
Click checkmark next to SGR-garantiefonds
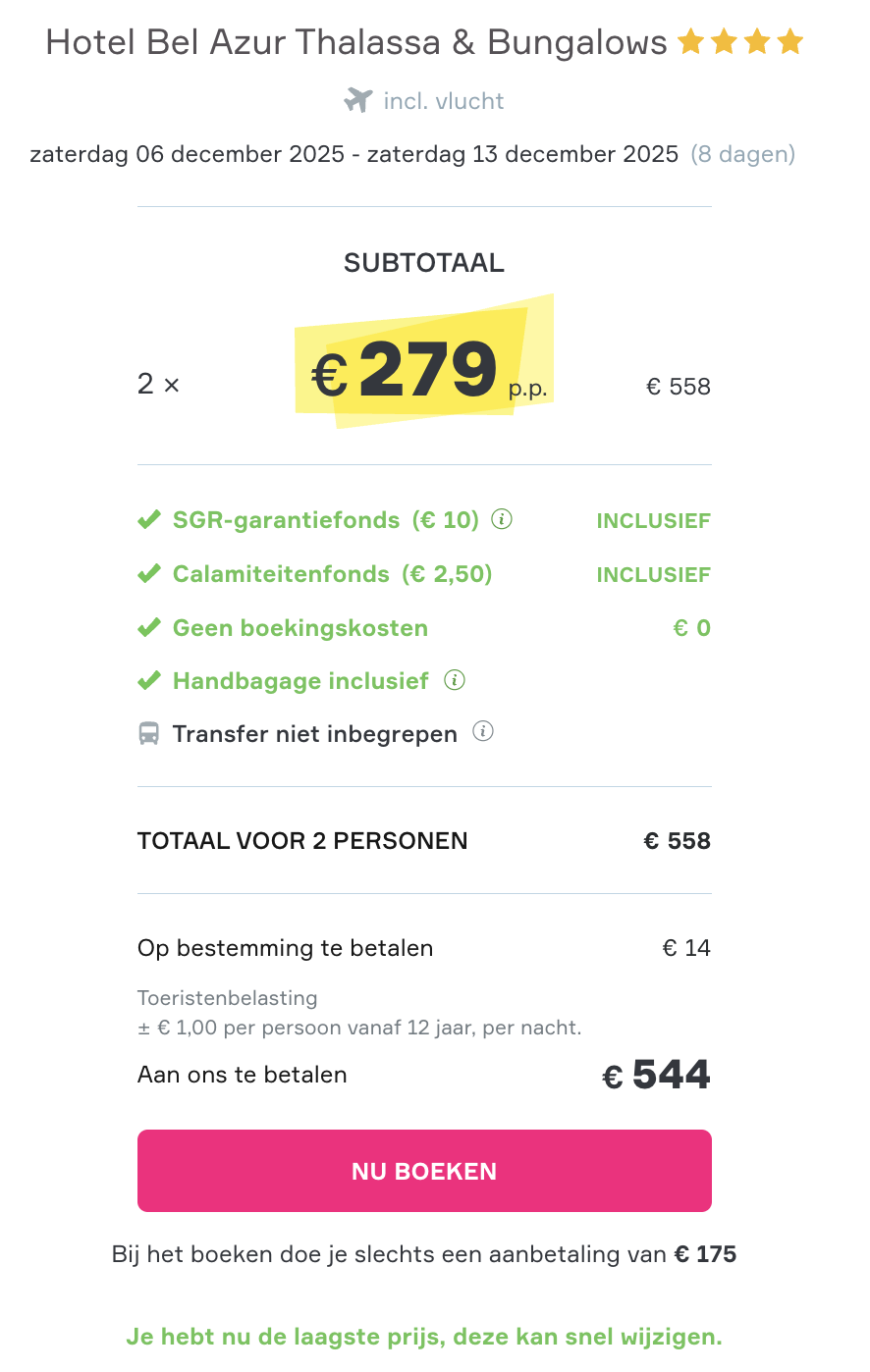click(x=149, y=519)
